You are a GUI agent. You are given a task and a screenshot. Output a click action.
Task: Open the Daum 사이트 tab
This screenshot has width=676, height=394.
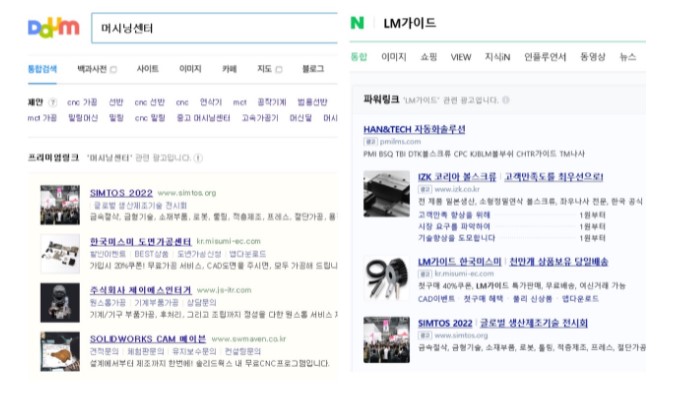pos(147,69)
